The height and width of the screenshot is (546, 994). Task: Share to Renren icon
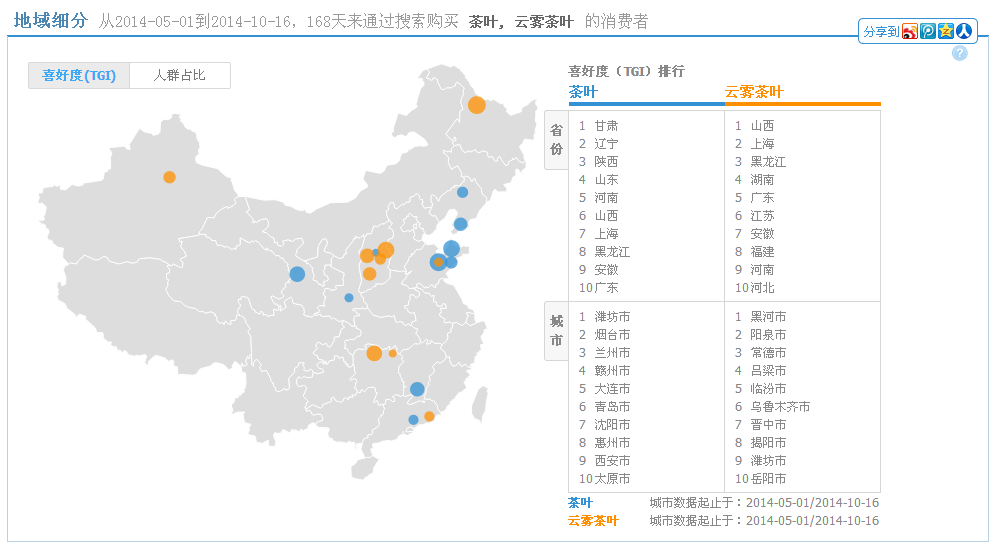964,31
